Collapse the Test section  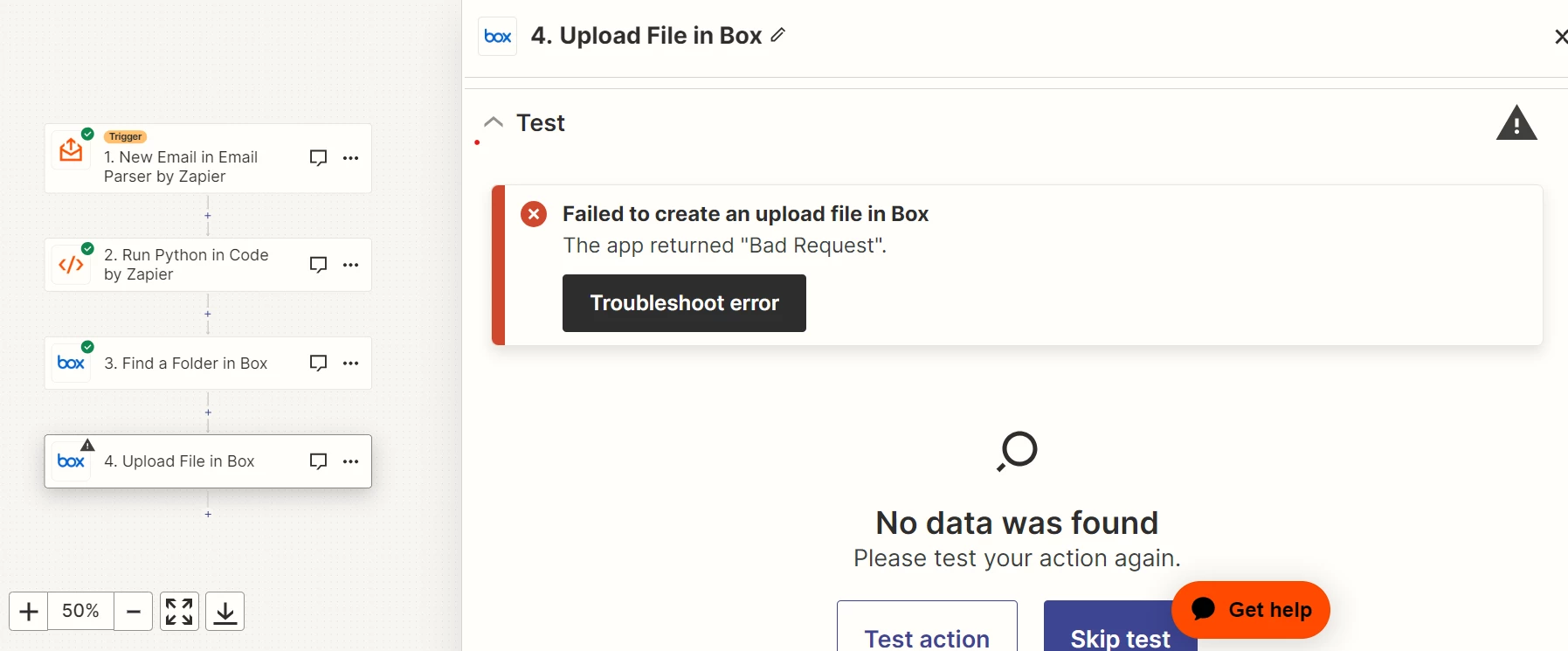click(494, 122)
